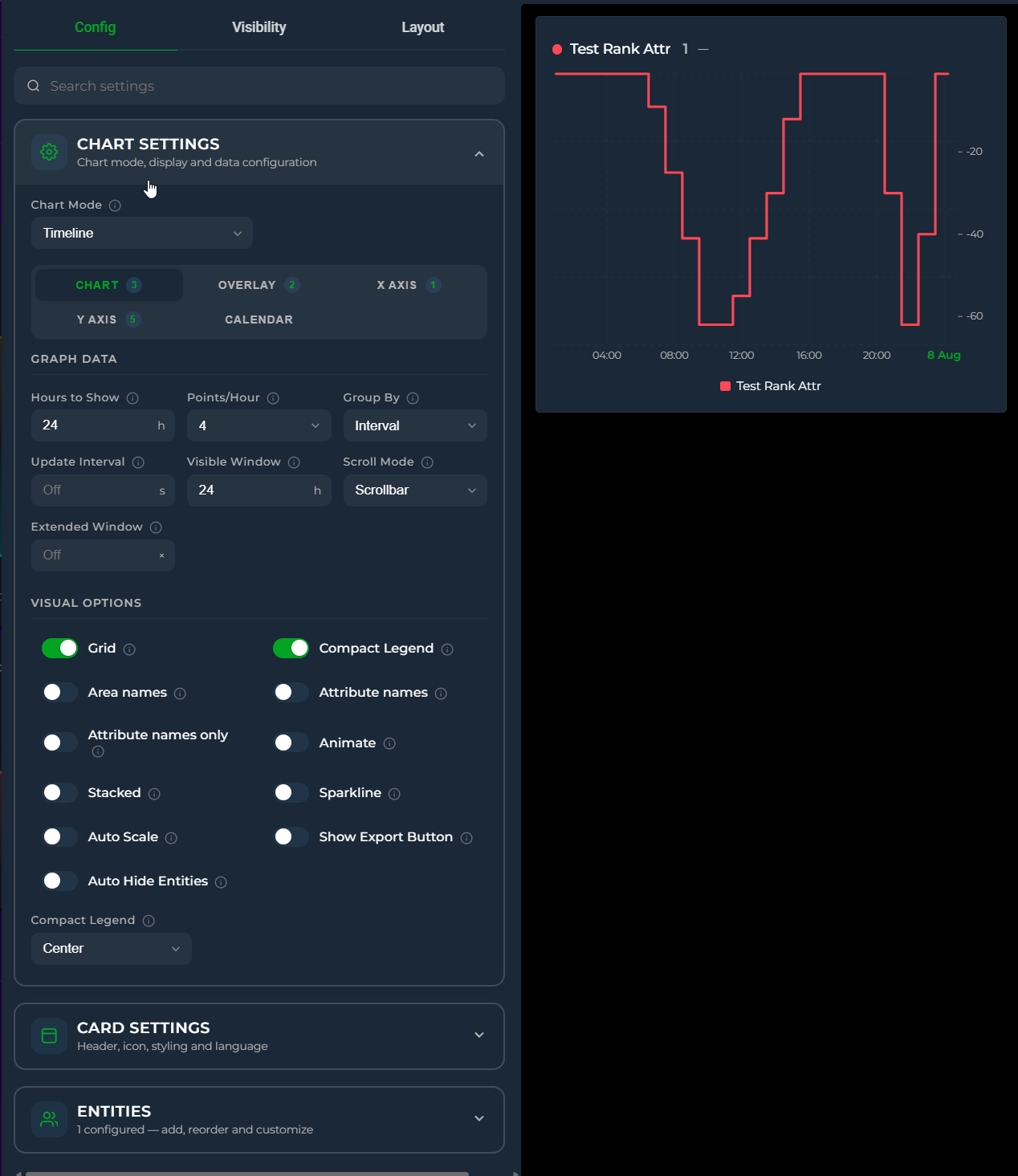Toggle Attribute names only switch
Screen dimensions: 1018x1176
[59, 743]
